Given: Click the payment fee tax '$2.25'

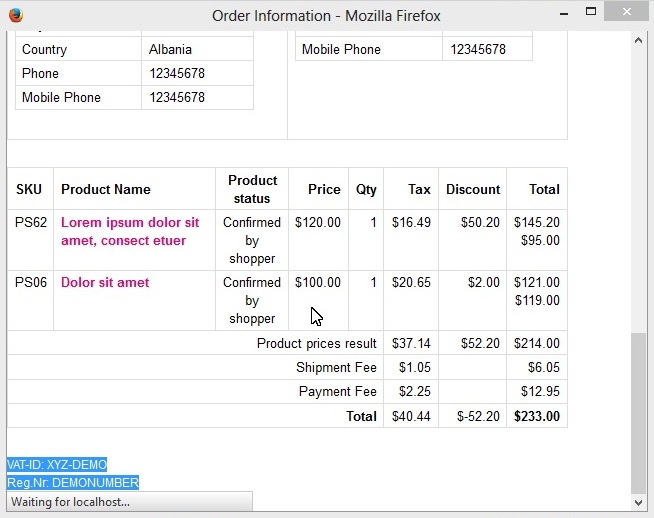Looking at the screenshot, I should [x=415, y=392].
